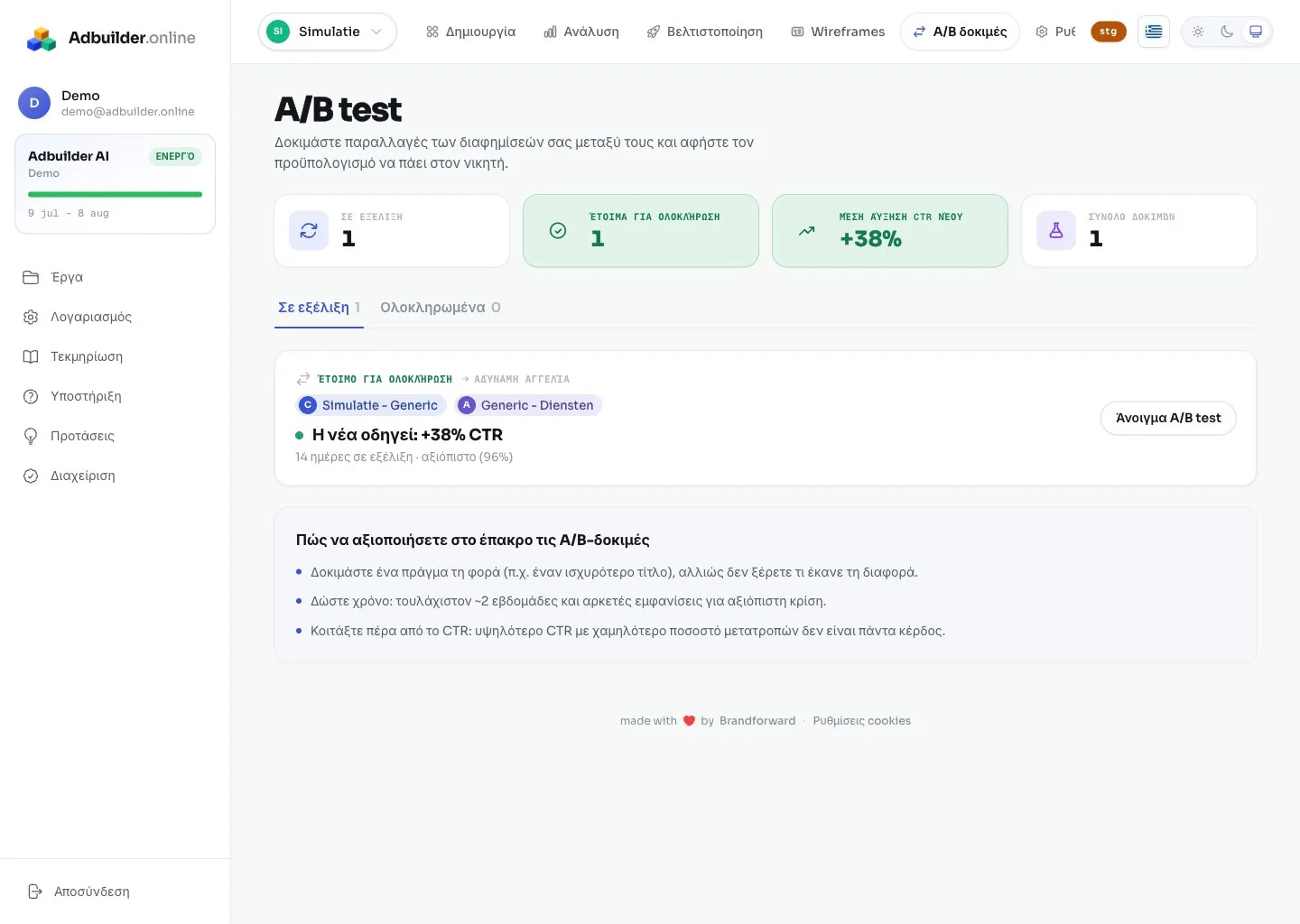Click the Αποσύνδεση logout icon
1300x924 pixels.
tap(35, 892)
